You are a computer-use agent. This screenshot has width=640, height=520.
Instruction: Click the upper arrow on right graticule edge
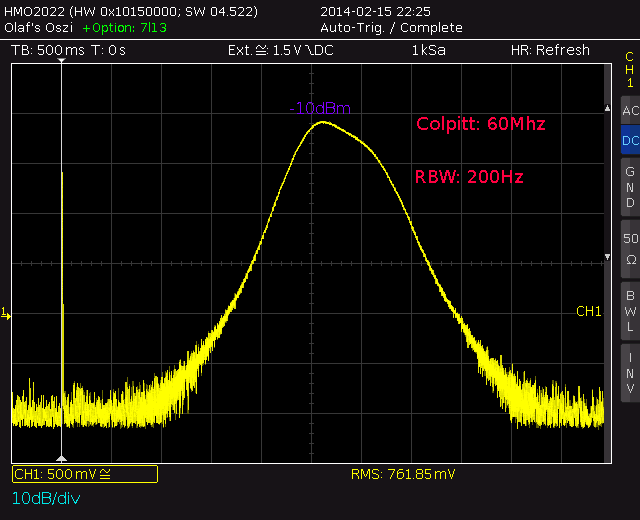coord(607,108)
